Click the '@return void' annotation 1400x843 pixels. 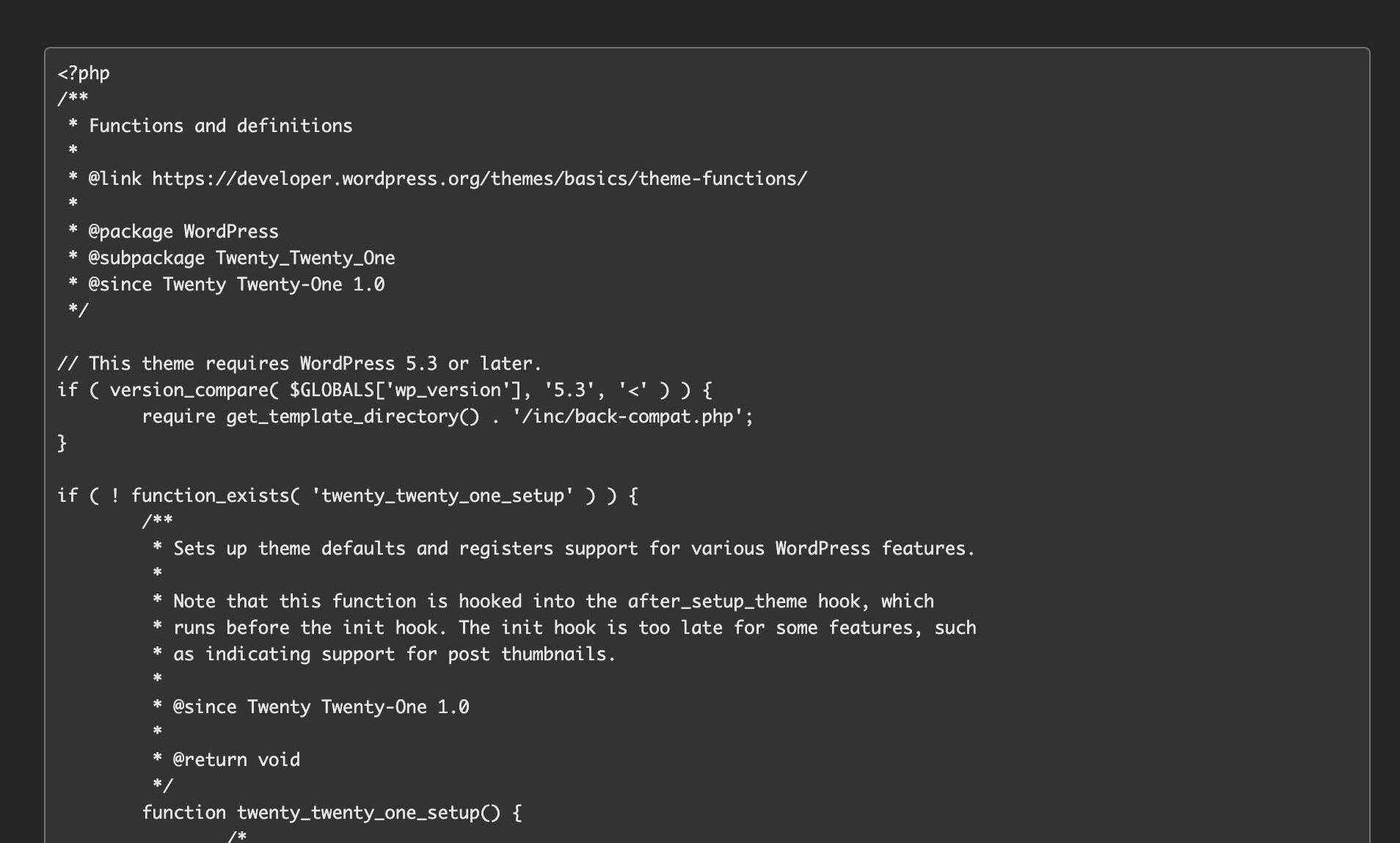coord(236,760)
